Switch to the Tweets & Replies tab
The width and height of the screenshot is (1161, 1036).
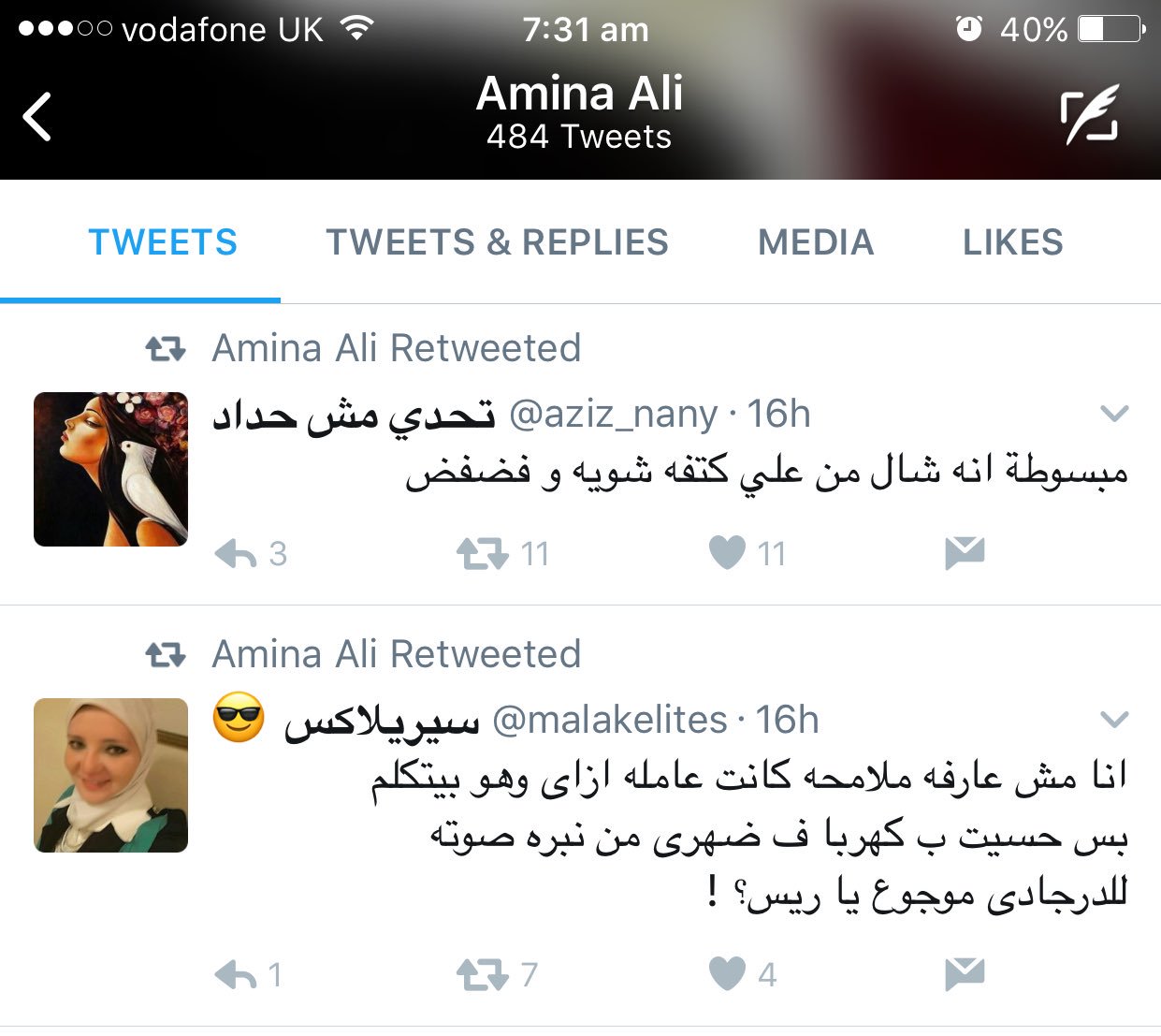[x=497, y=242]
